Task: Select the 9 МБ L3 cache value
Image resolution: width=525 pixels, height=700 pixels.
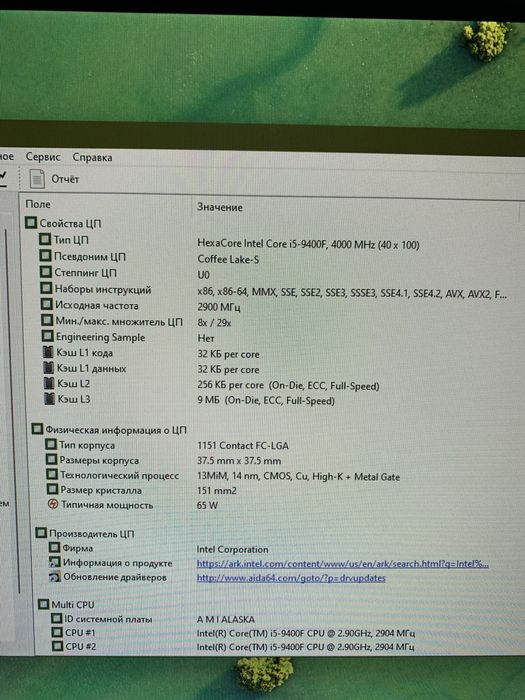Action: (266, 400)
